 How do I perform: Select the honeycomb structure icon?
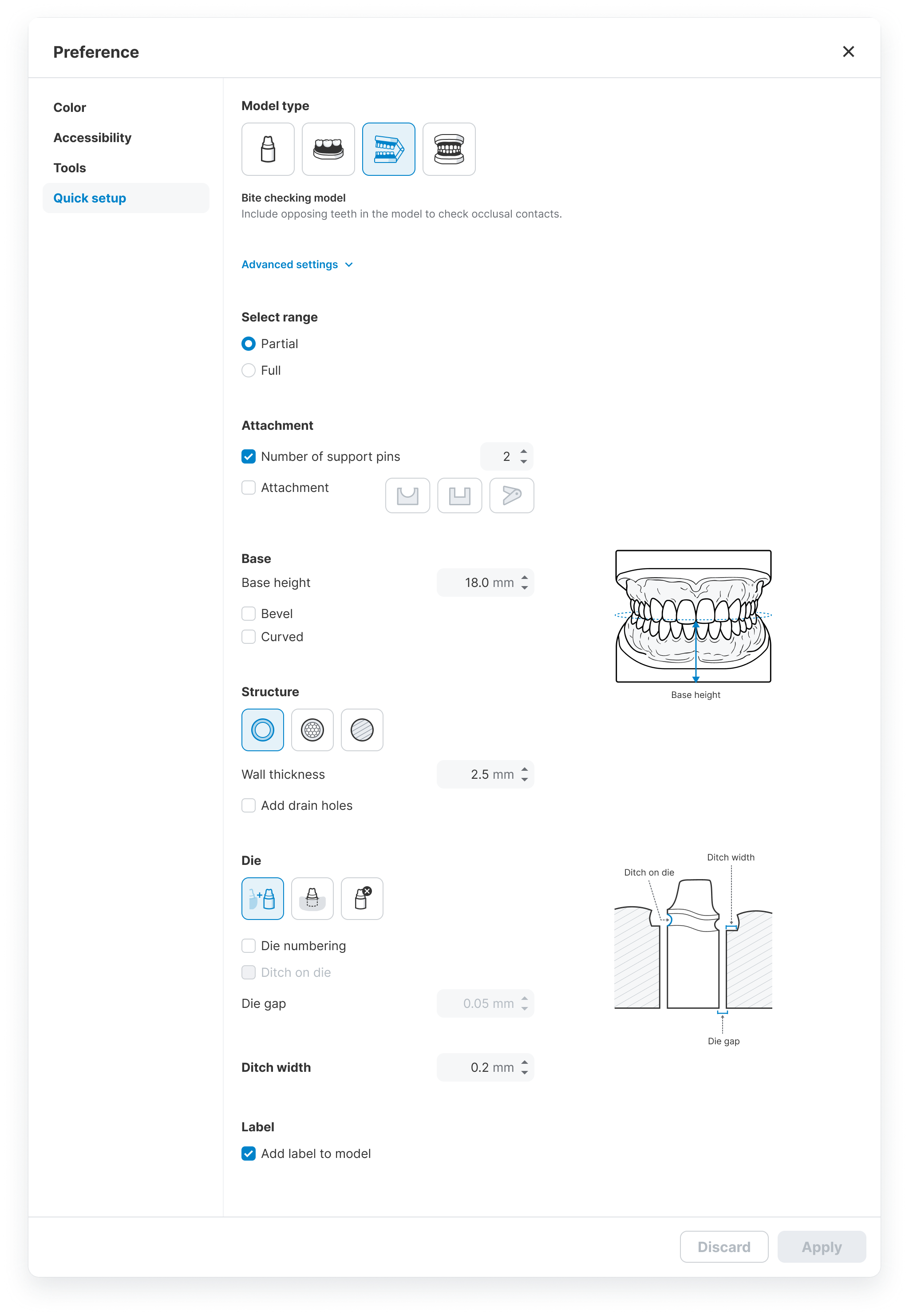[x=312, y=730]
